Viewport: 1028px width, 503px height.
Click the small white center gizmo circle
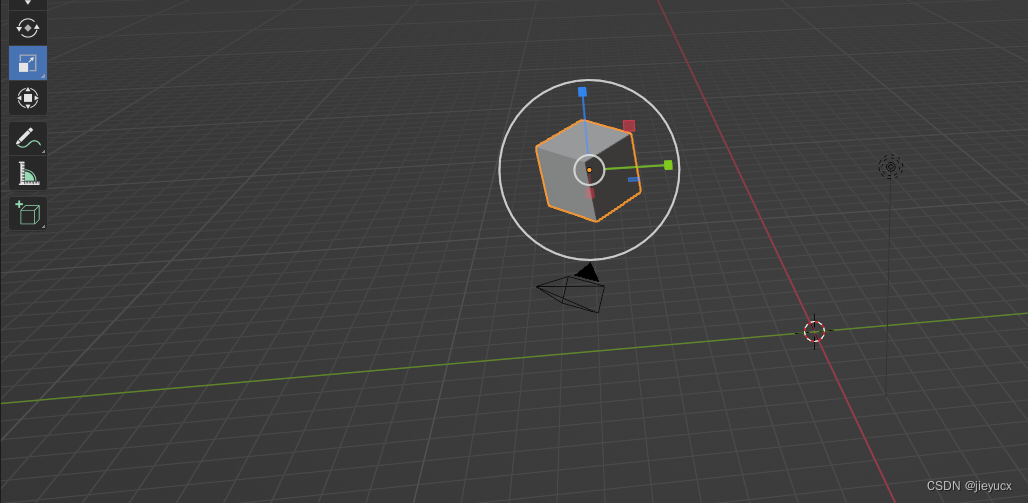coord(589,170)
